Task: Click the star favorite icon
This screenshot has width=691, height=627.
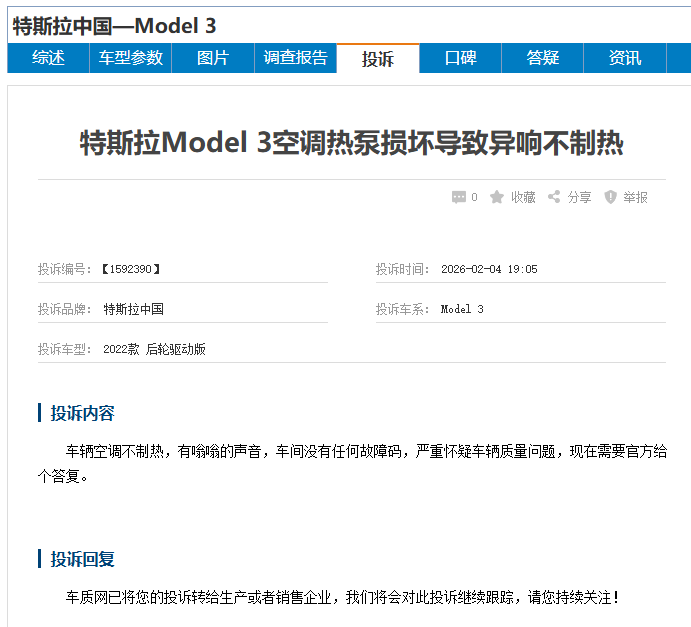Action: (x=497, y=197)
